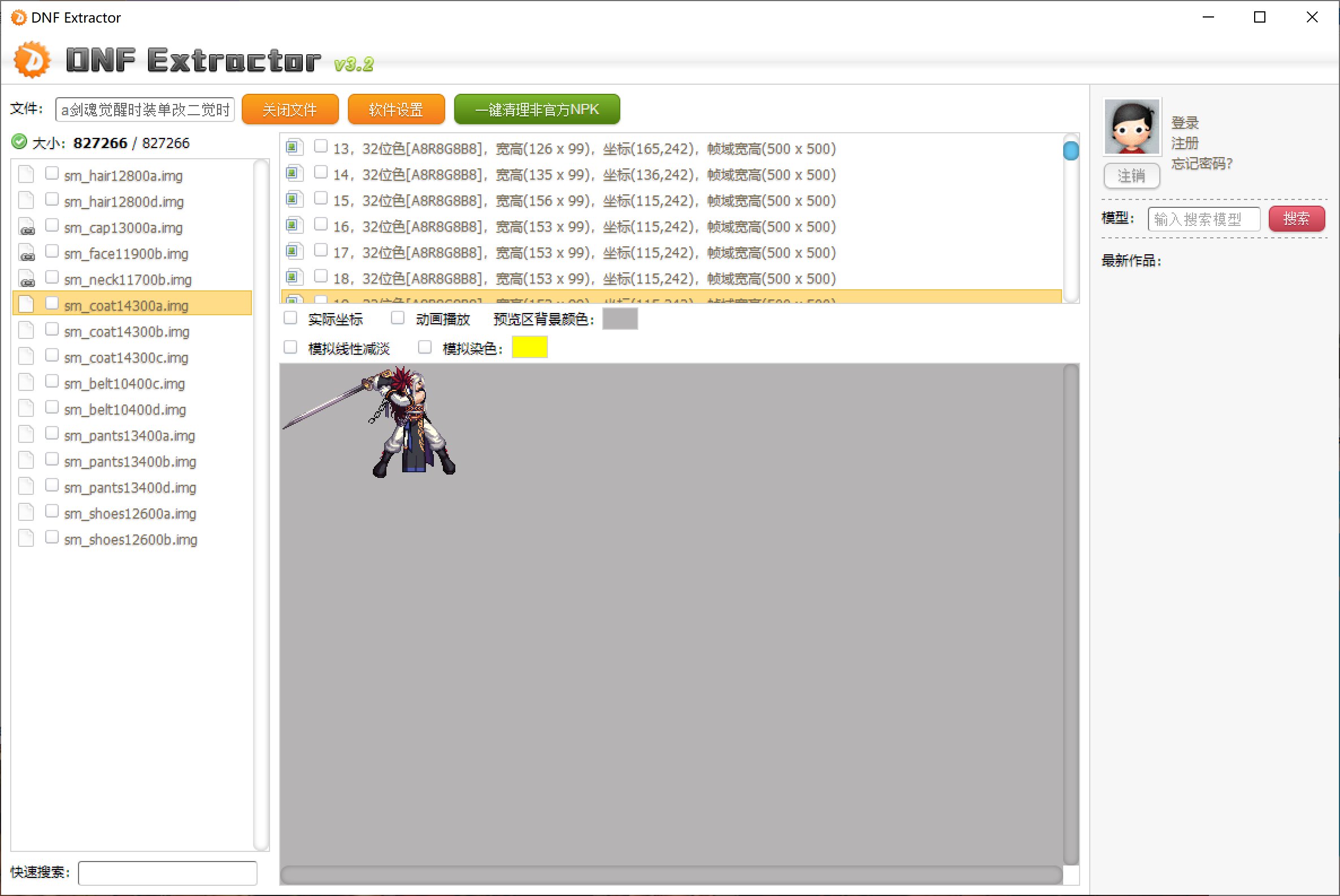Image resolution: width=1340 pixels, height=896 pixels.
Task: Click the user avatar picture
Action: [1131, 127]
